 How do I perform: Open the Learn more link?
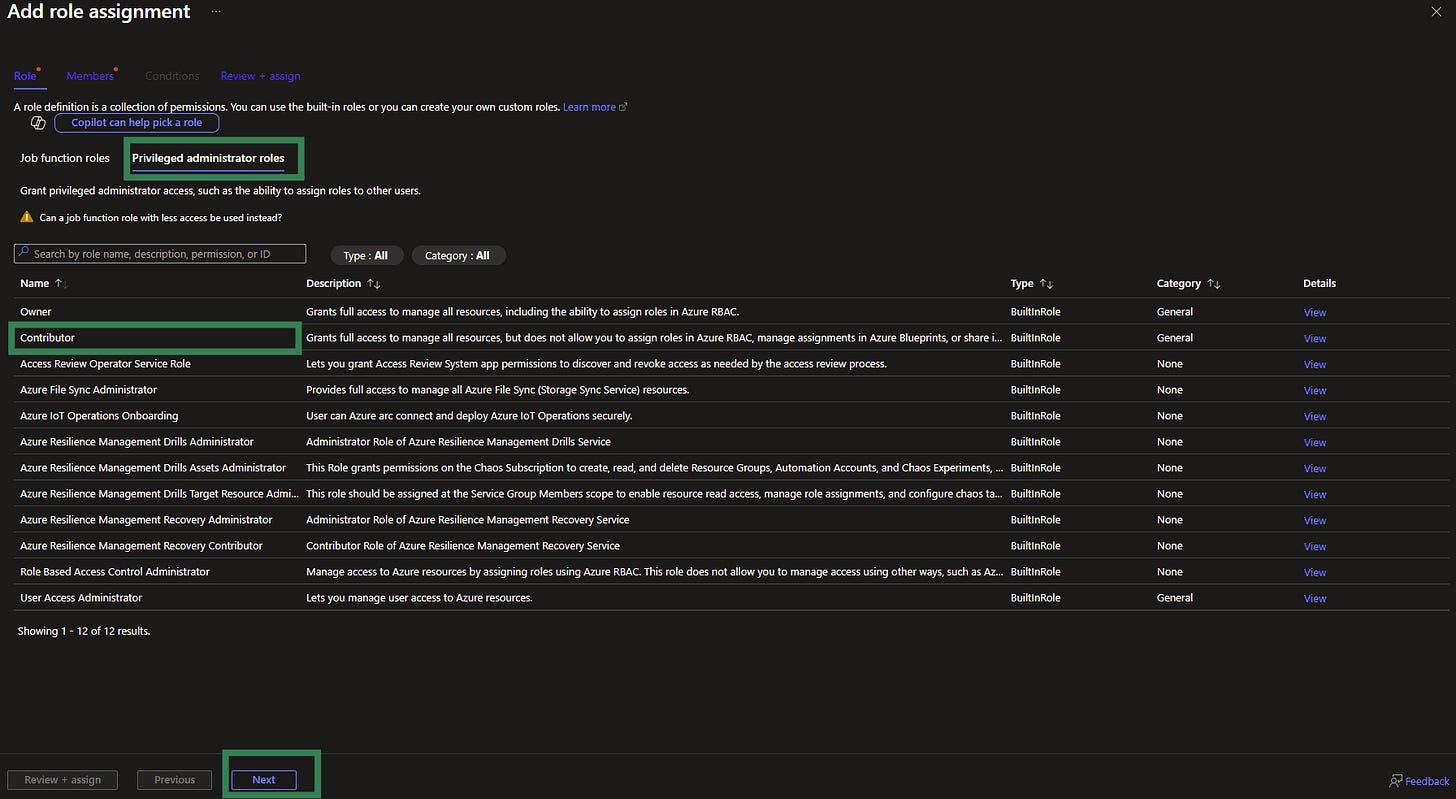click(589, 107)
